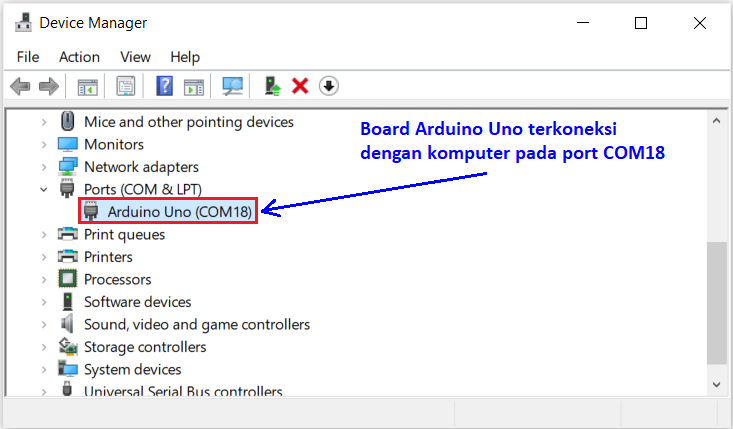The width and height of the screenshot is (733, 429).
Task: Click the red X Uninstall device icon
Action: click(300, 86)
